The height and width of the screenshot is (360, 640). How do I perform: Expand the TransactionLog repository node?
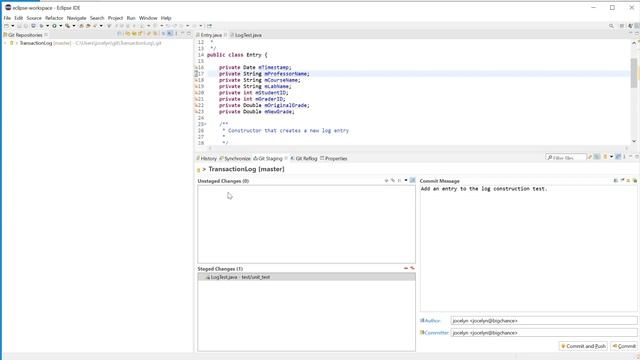click(x=5, y=43)
